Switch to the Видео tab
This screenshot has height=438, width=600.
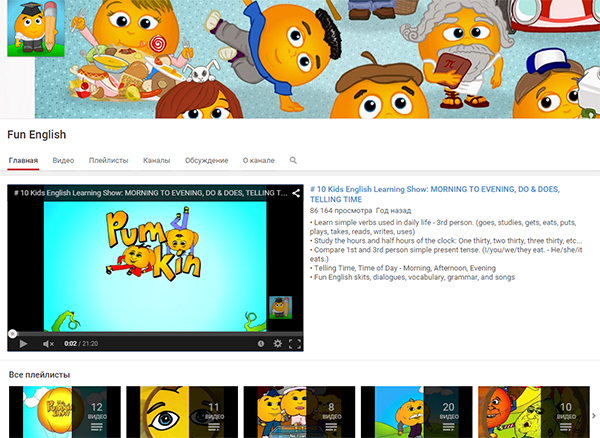point(63,160)
